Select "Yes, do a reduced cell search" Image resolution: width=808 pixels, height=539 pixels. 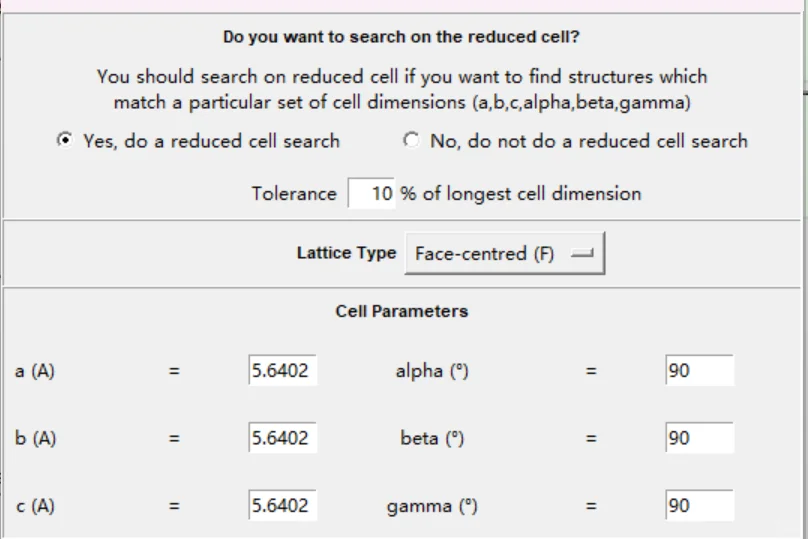click(x=64, y=141)
